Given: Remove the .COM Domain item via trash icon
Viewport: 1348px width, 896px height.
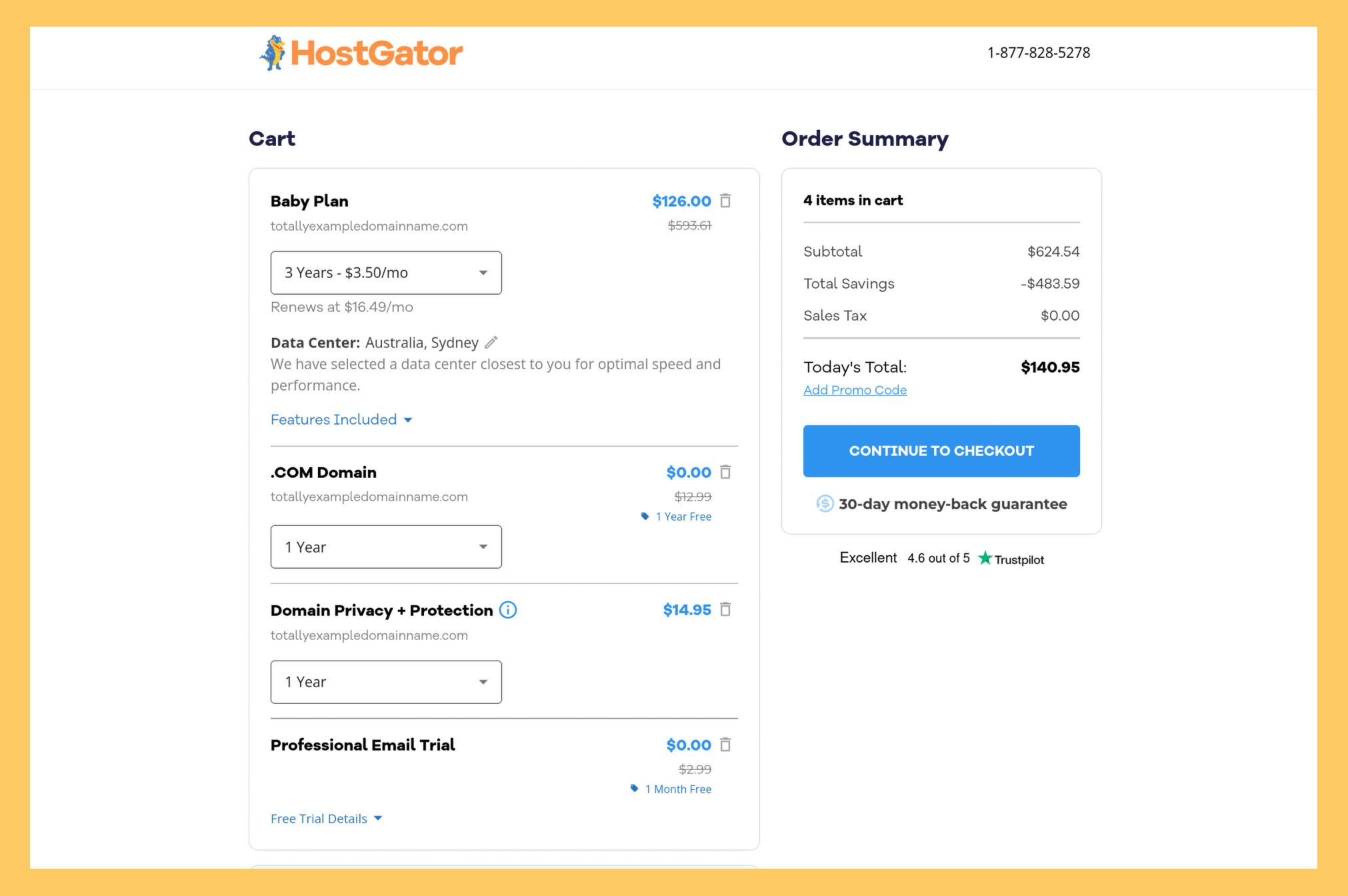Looking at the screenshot, I should pyautogui.click(x=725, y=472).
